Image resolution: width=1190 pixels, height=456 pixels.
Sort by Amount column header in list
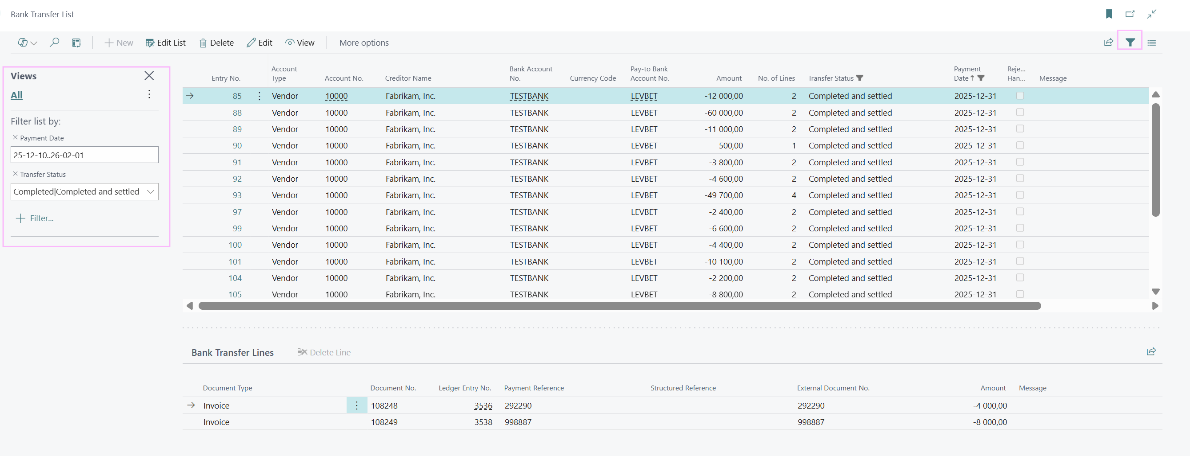click(729, 78)
